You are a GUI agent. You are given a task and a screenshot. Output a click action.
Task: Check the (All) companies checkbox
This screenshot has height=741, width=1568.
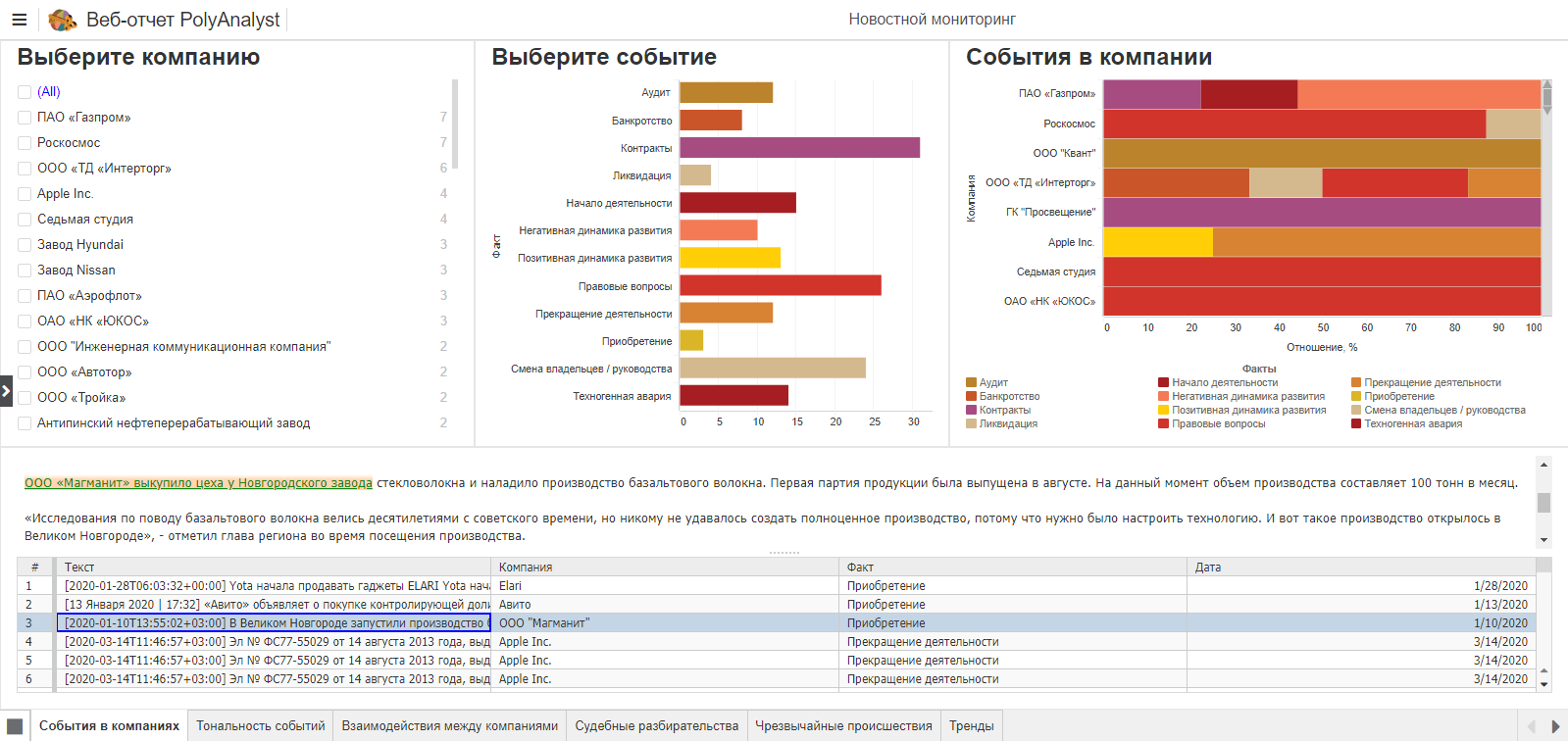(25, 92)
